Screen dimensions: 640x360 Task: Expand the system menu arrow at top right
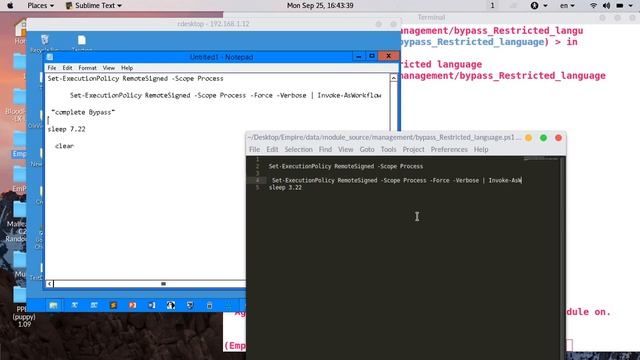[x=631, y=5]
